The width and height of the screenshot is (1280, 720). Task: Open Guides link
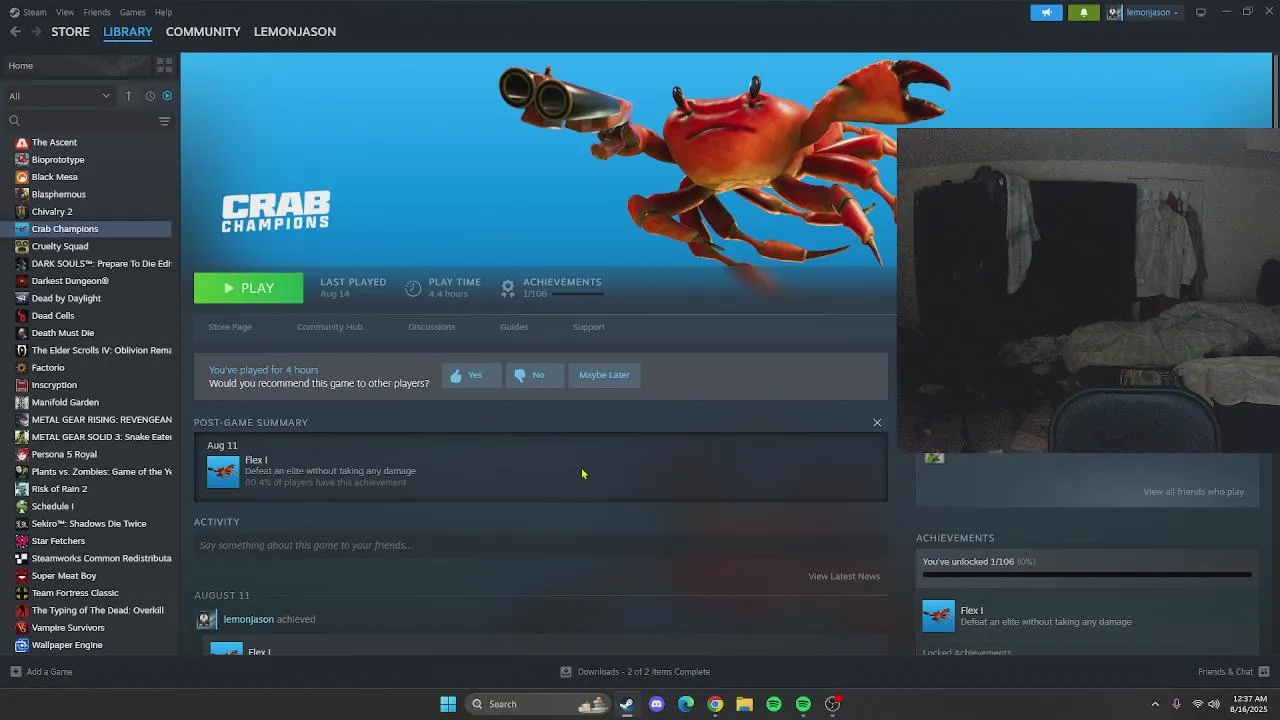(x=514, y=327)
